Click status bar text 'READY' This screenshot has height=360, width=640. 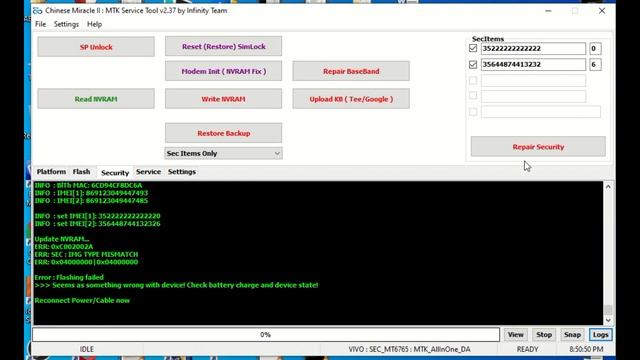point(527,349)
